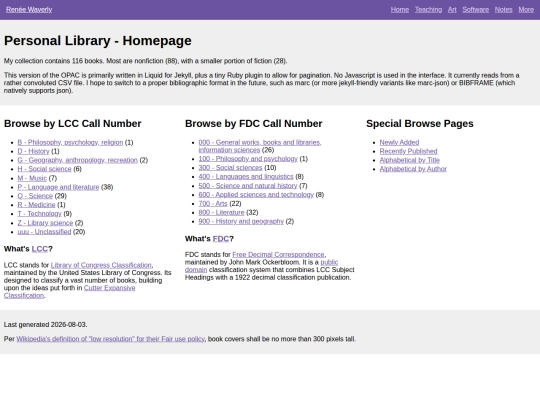The height and width of the screenshot is (405, 540).
Task: Open the Renée Waverly site title link
Action: point(29,10)
